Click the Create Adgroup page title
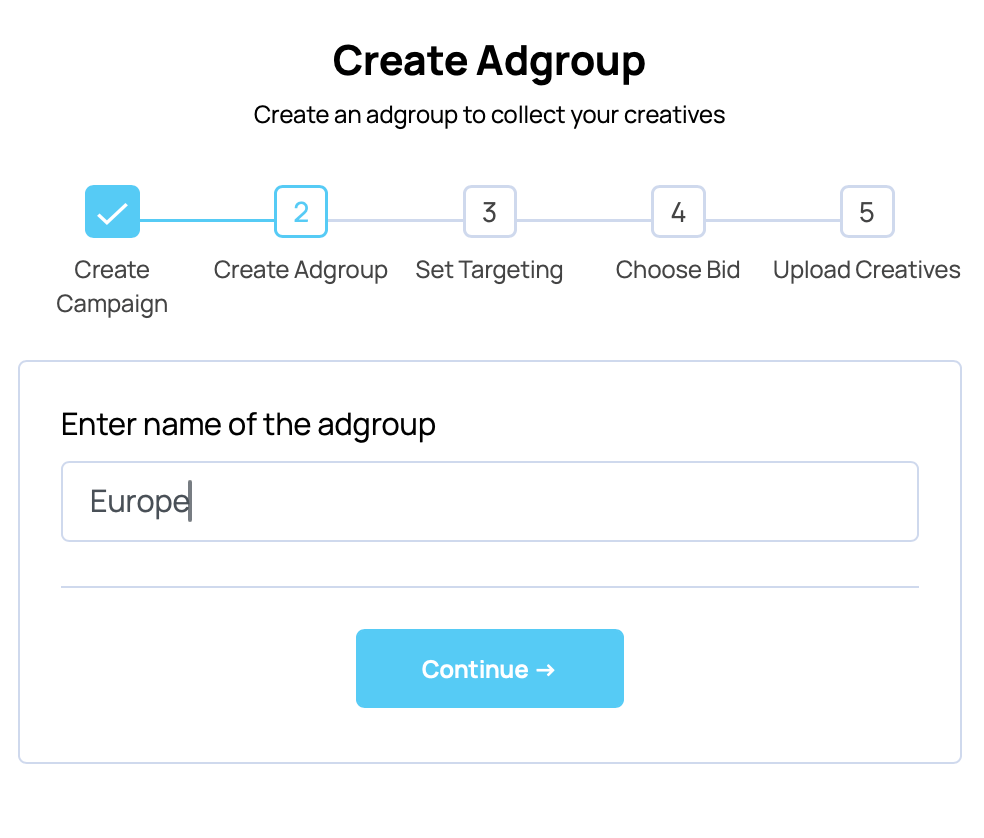 coord(489,60)
